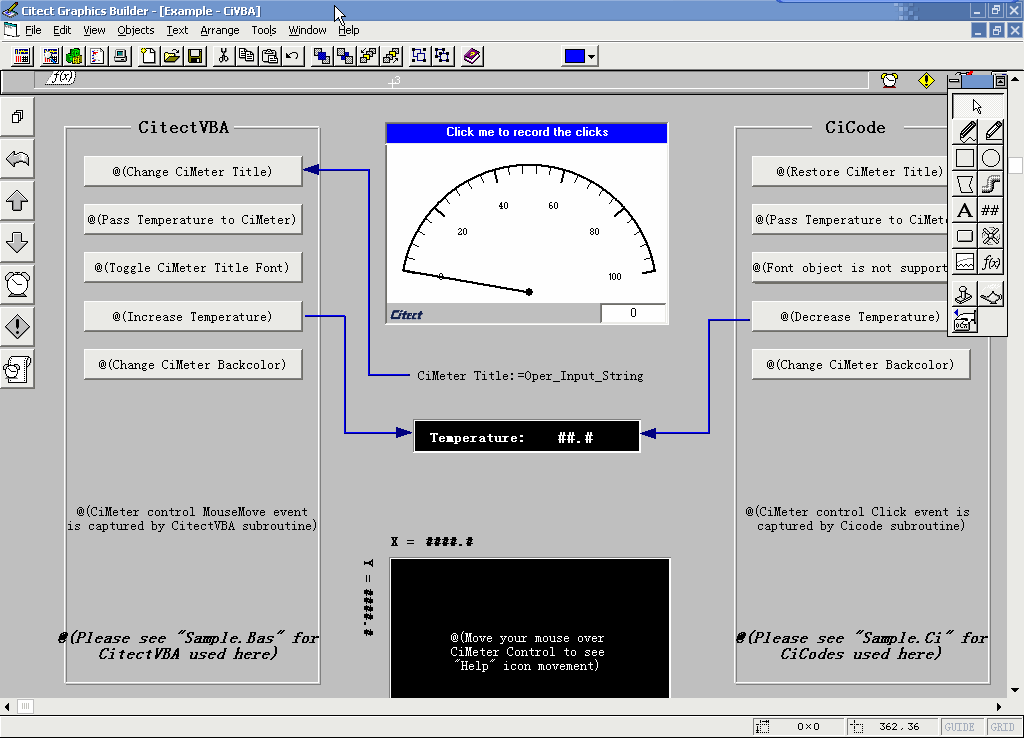This screenshot has width=1024, height=738.
Task: Click the Paste clipboard icon
Action: pos(269,56)
